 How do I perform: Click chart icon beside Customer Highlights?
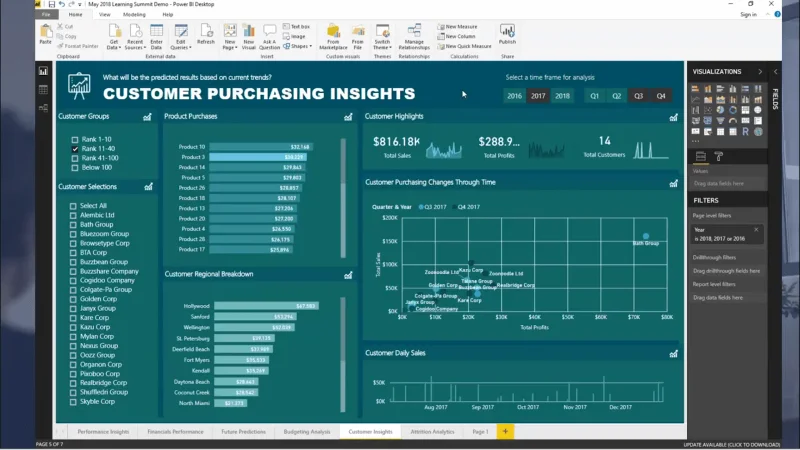[673, 117]
